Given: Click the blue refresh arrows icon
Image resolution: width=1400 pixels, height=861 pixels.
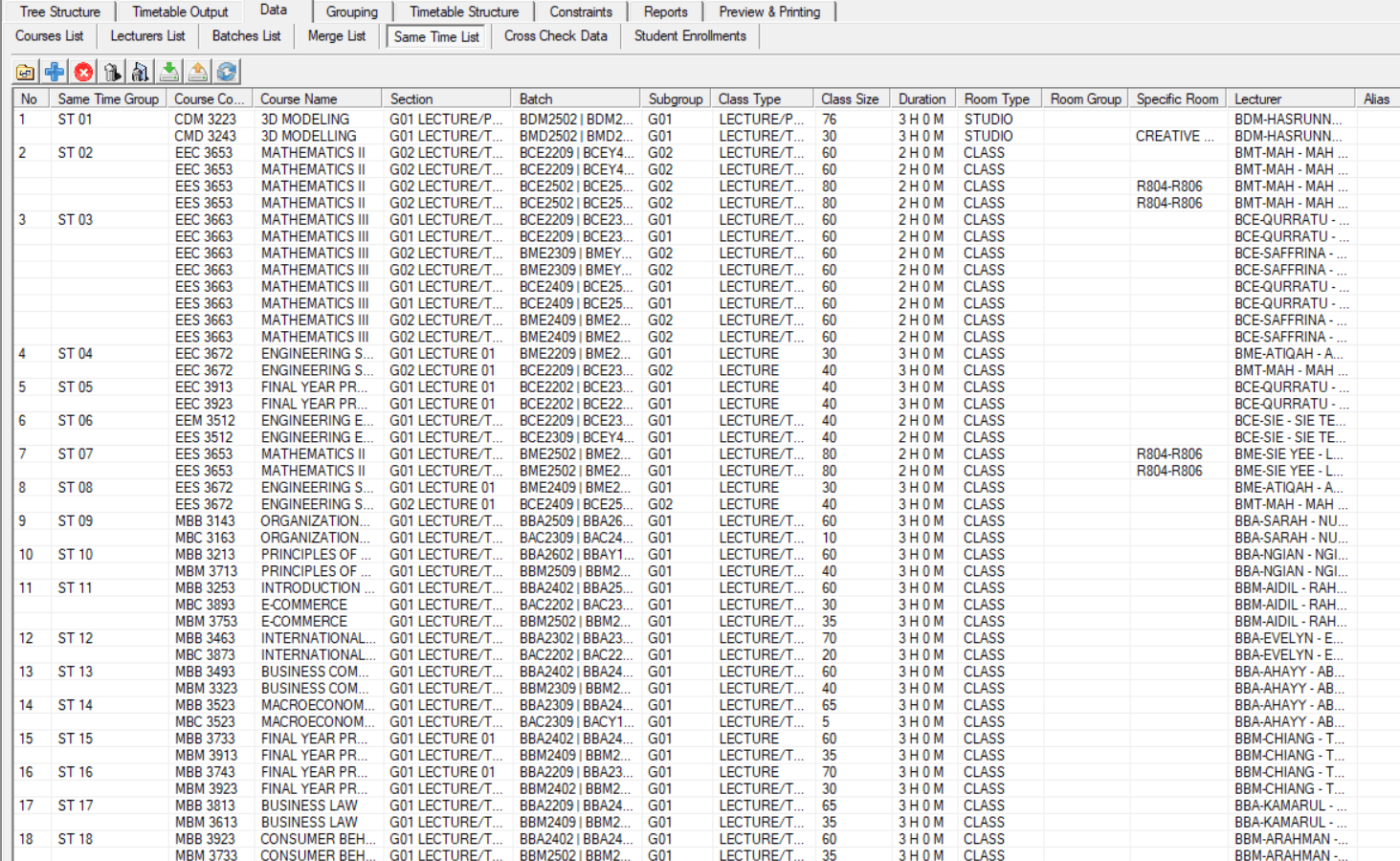Looking at the screenshot, I should click(227, 72).
